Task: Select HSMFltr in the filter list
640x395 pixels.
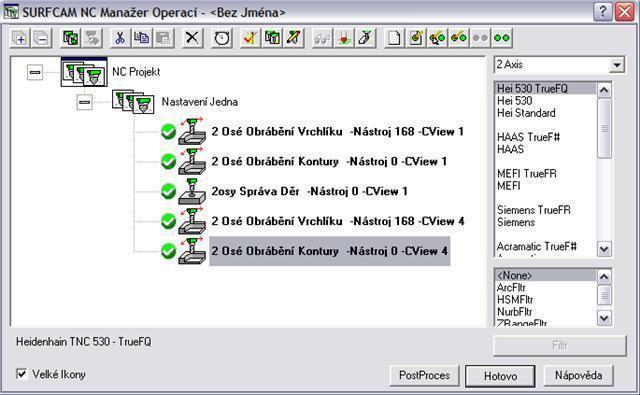Action: (x=515, y=300)
